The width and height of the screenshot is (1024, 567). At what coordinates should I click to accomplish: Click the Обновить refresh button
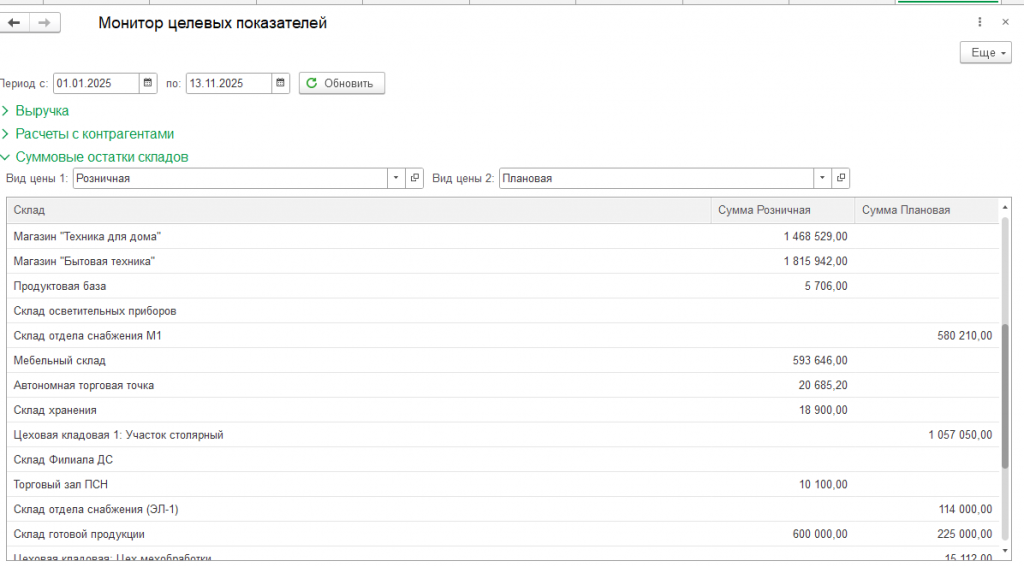[x=342, y=83]
